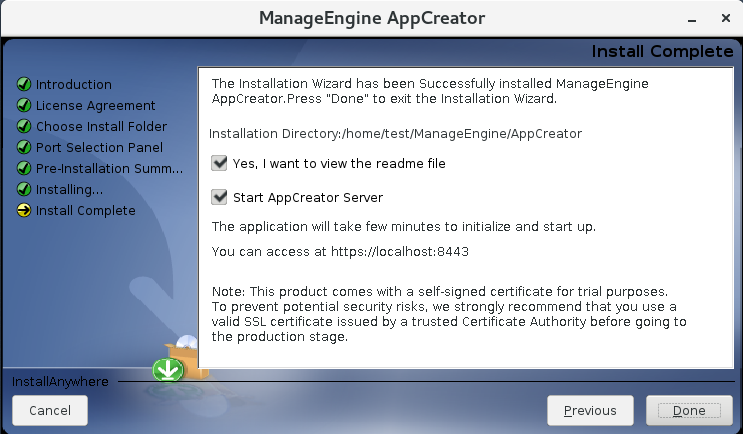Viewport: 743px width, 434px height.
Task: Click the Install Complete step label
Action: tap(86, 210)
